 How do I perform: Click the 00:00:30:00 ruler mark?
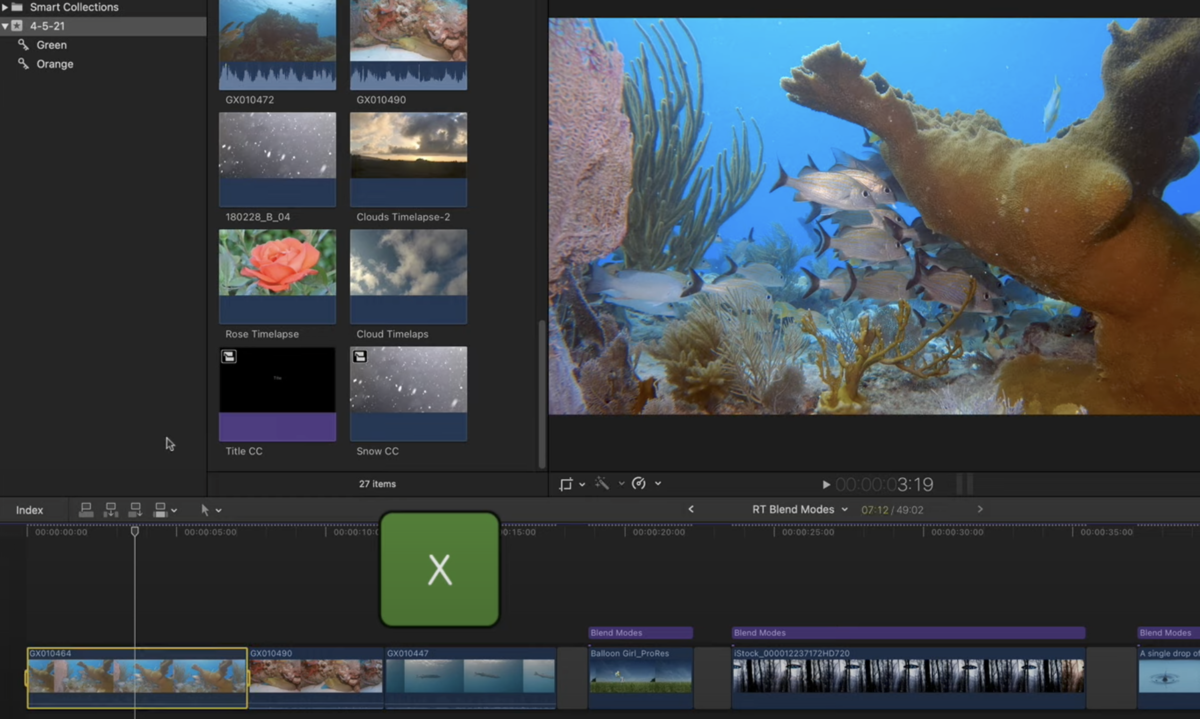point(957,533)
